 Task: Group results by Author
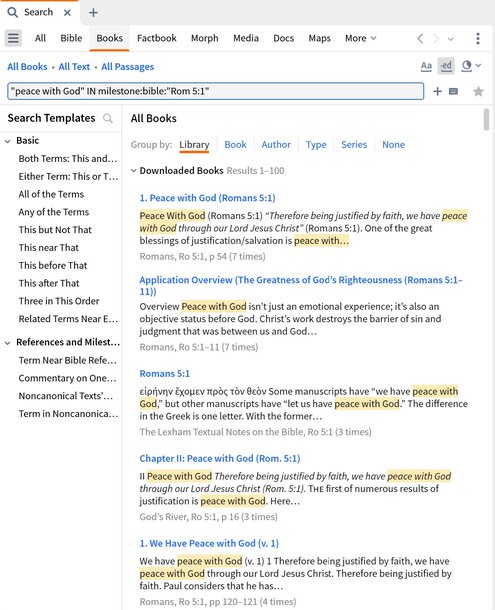[276, 145]
